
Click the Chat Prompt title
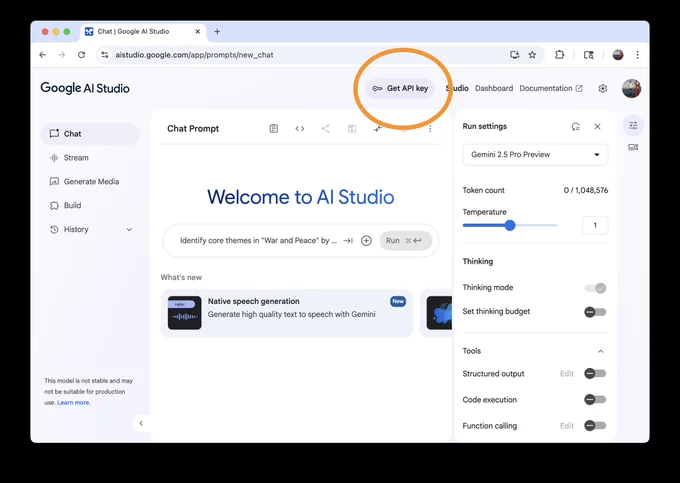(193, 128)
